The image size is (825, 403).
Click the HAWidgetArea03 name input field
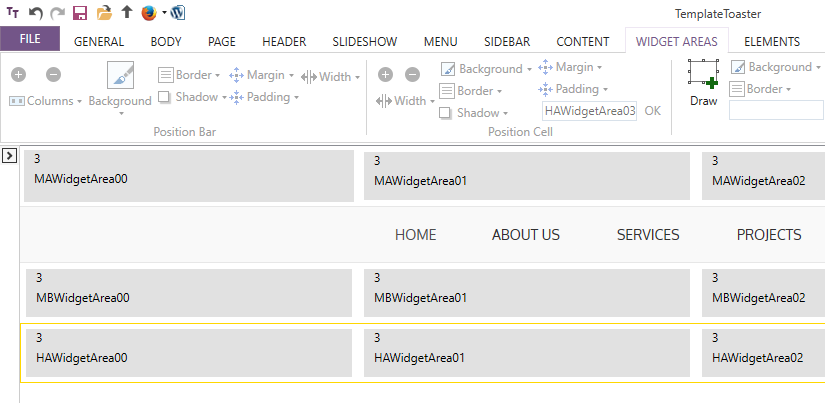589,111
